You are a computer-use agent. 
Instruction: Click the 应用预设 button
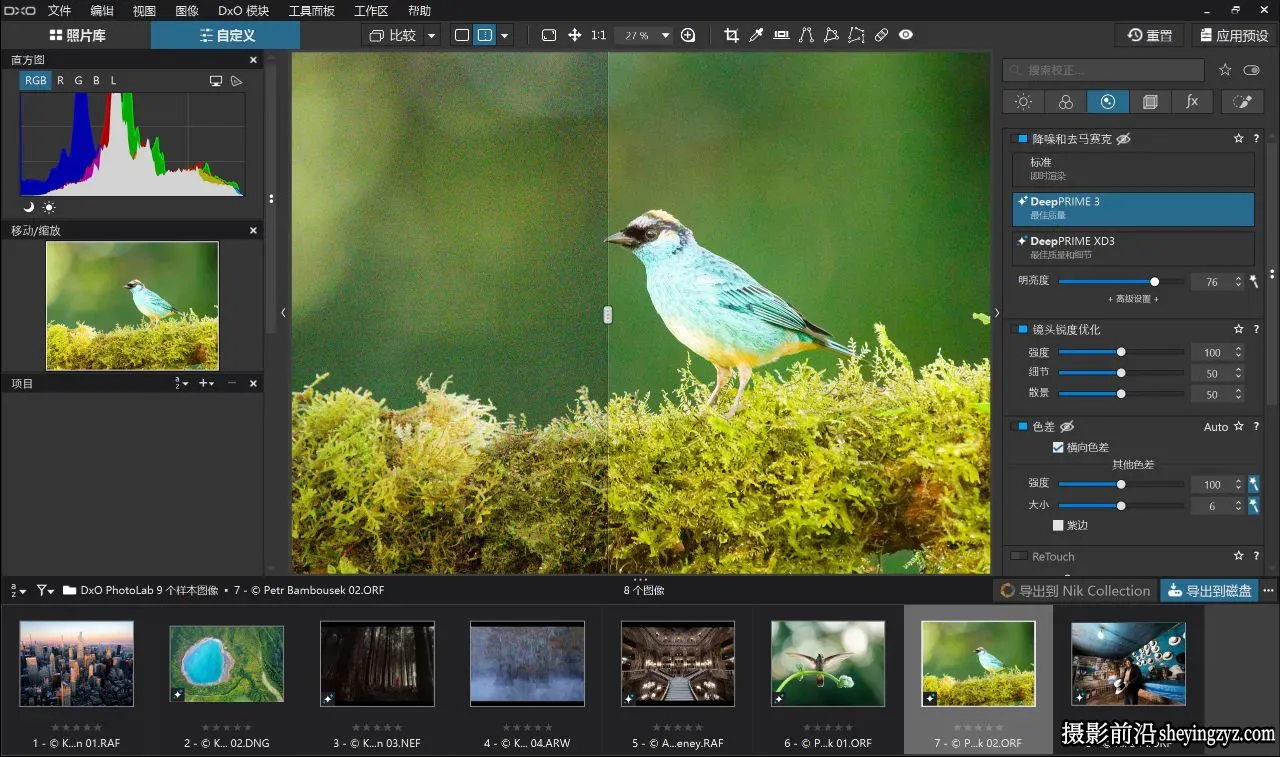coord(1234,35)
